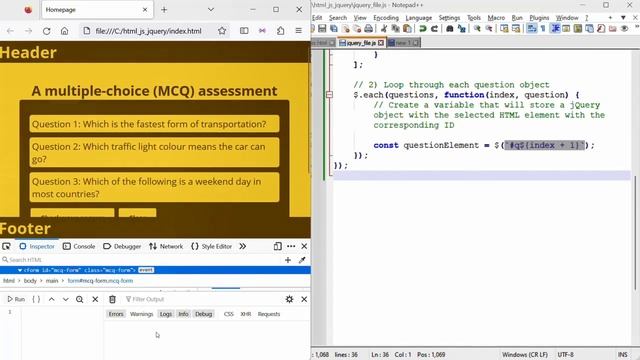Select main in the breadcrumb

tap(52, 281)
